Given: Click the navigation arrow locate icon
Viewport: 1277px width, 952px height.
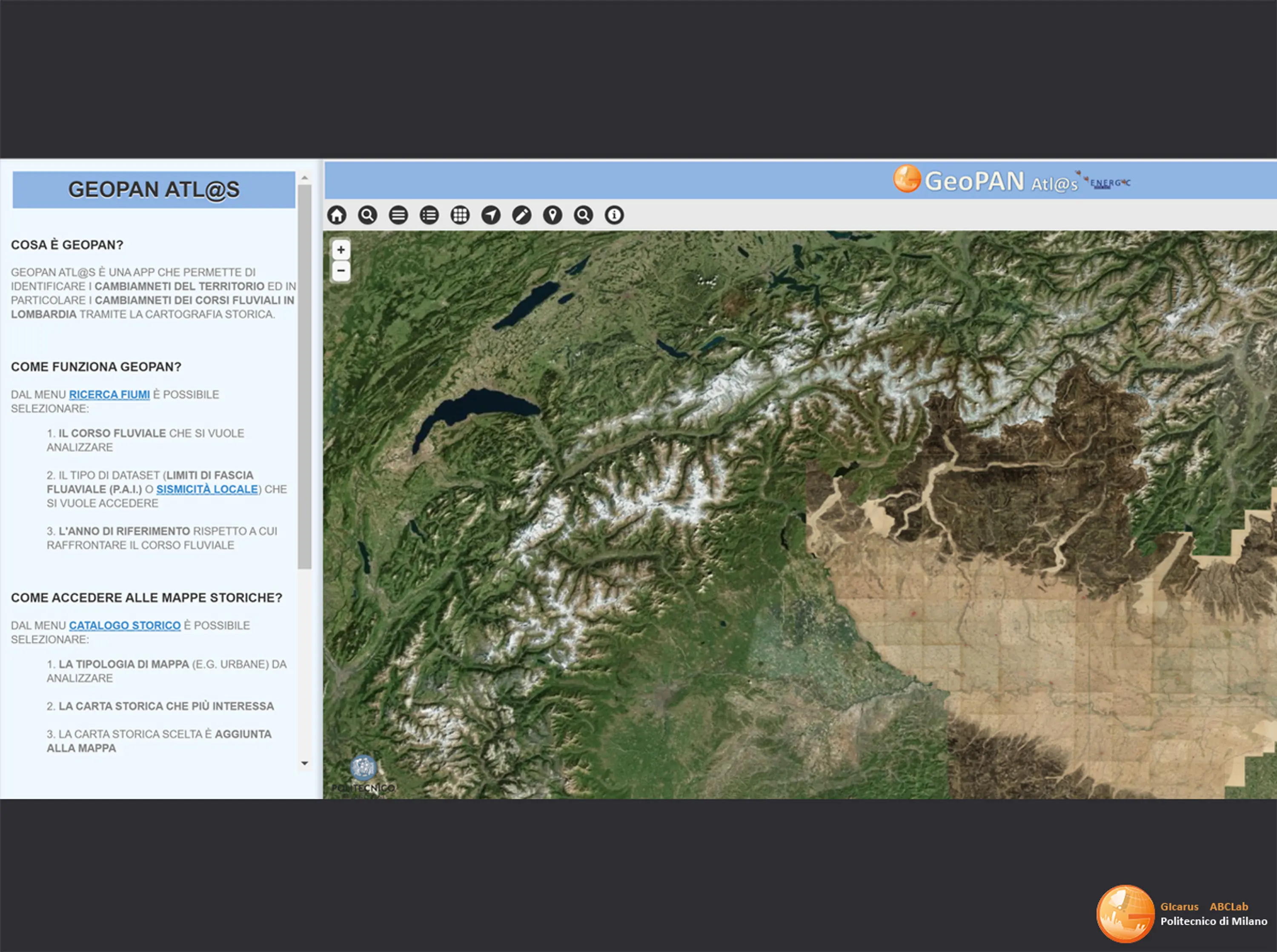Looking at the screenshot, I should tap(490, 215).
